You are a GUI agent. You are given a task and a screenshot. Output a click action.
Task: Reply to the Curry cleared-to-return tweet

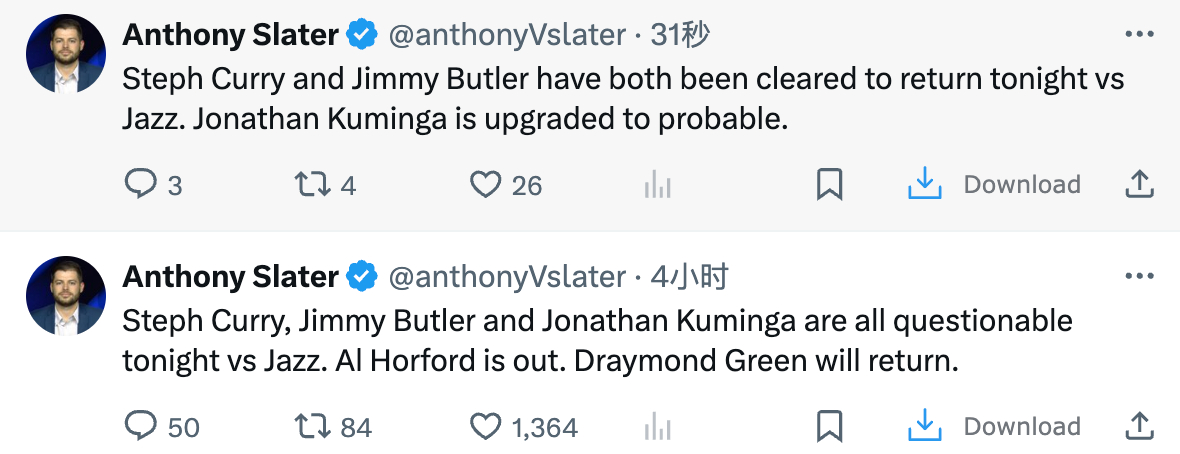[x=141, y=185]
